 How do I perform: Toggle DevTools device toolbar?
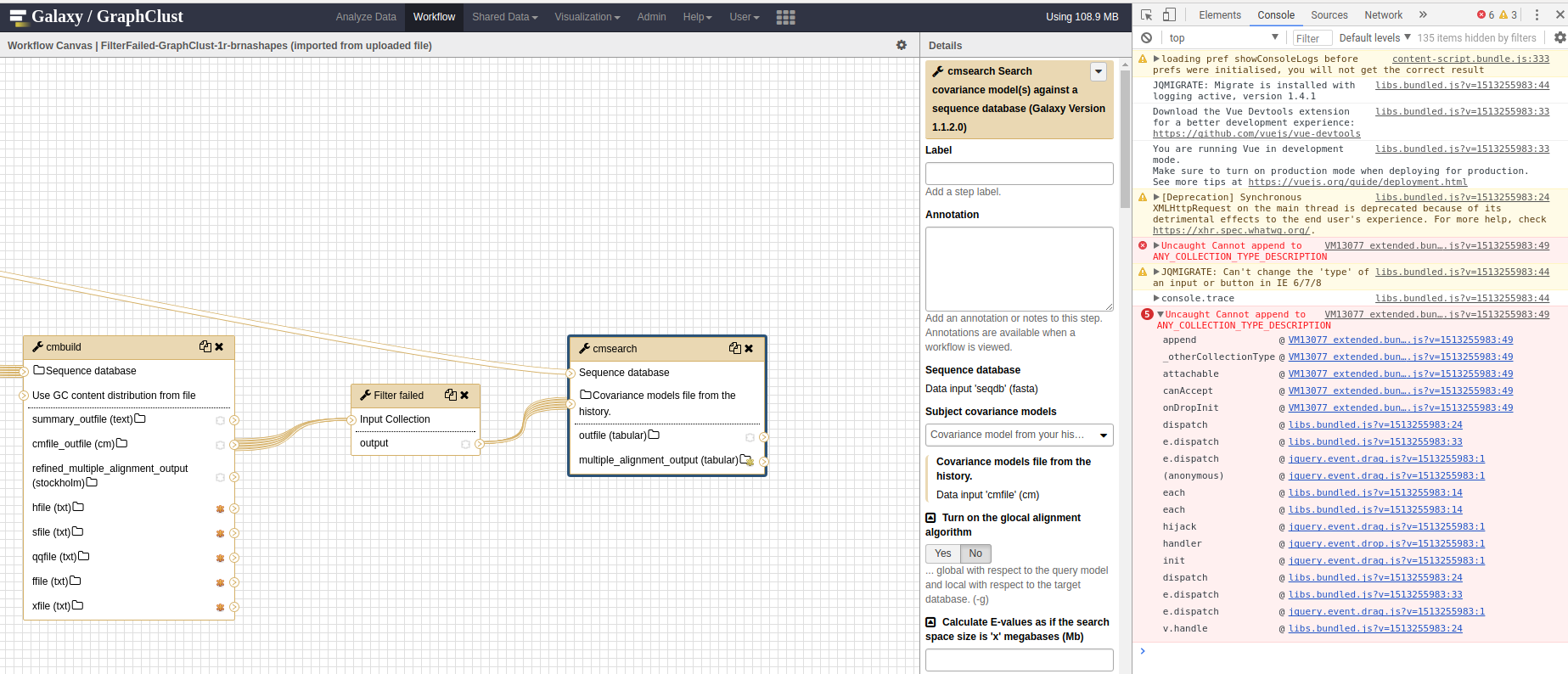(1169, 14)
